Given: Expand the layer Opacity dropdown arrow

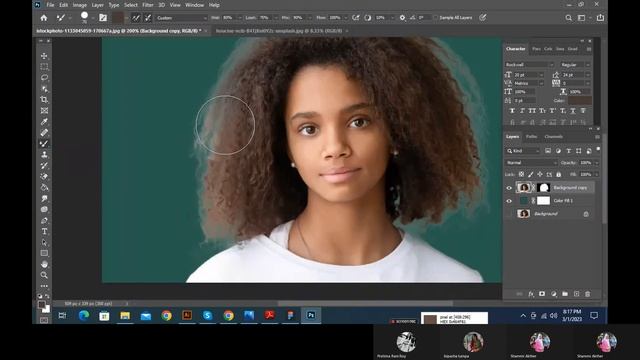Looking at the screenshot, I should (597, 162).
